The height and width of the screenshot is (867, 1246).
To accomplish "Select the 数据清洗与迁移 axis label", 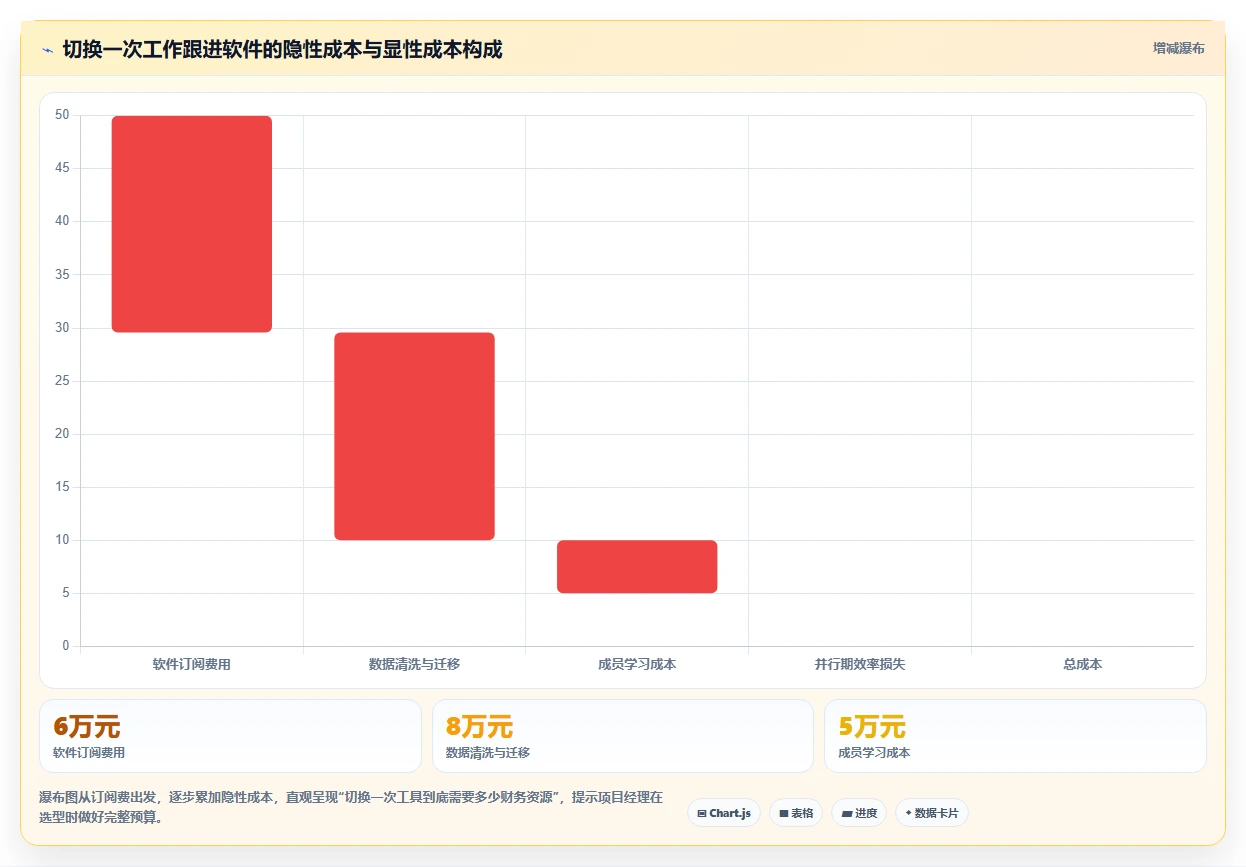I will tap(414, 664).
